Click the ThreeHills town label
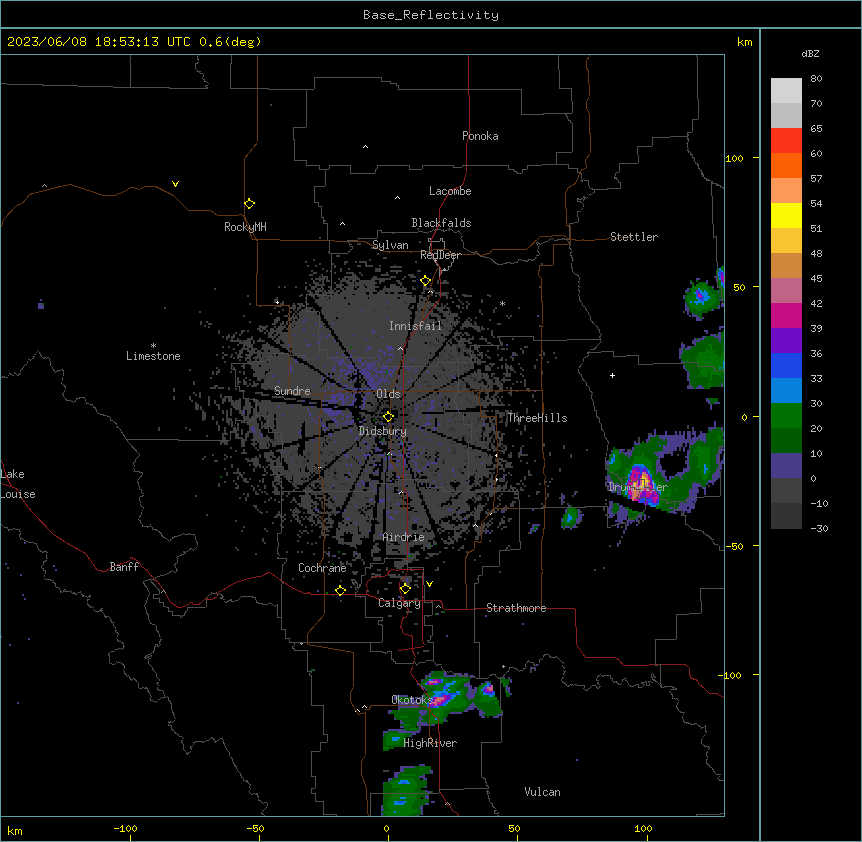The height and width of the screenshot is (842, 862). [537, 418]
